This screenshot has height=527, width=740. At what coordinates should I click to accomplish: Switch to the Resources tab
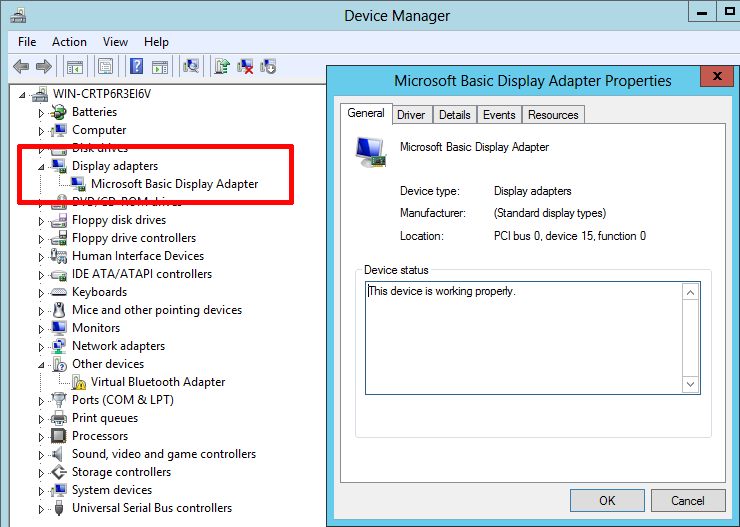[553, 115]
